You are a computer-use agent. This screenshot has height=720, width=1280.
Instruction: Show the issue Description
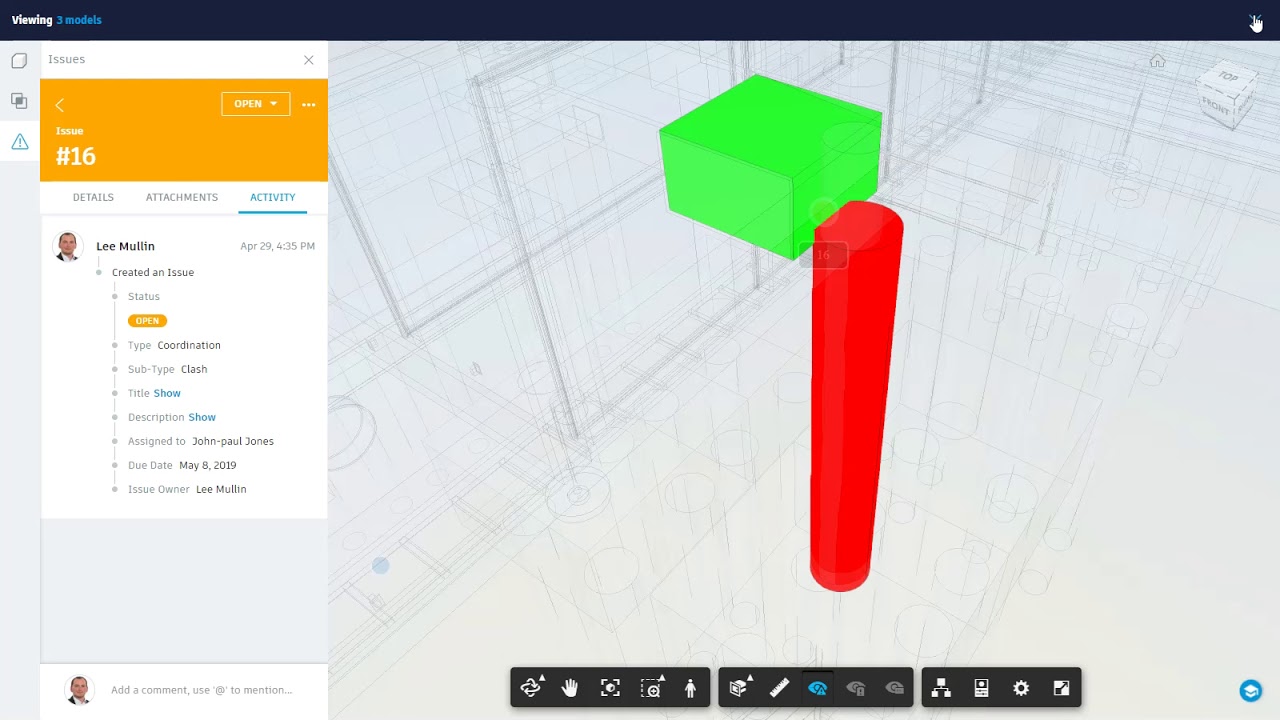tap(202, 417)
